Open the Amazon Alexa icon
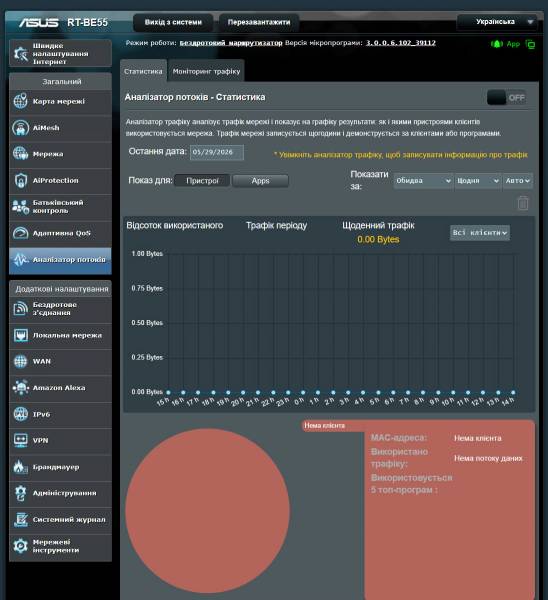The image size is (548, 600). (x=21, y=388)
